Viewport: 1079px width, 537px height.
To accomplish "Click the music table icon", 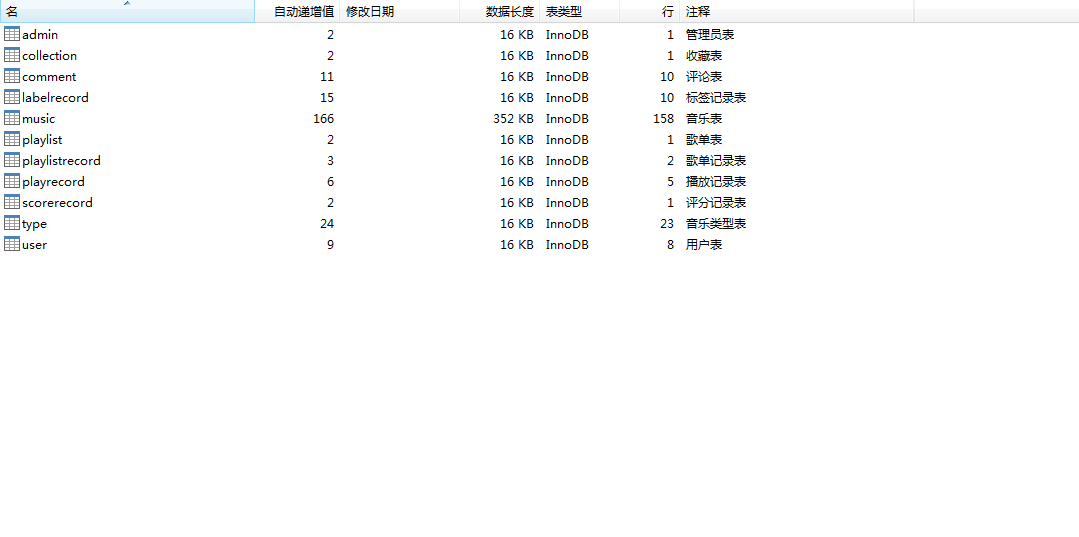I will (x=12, y=118).
